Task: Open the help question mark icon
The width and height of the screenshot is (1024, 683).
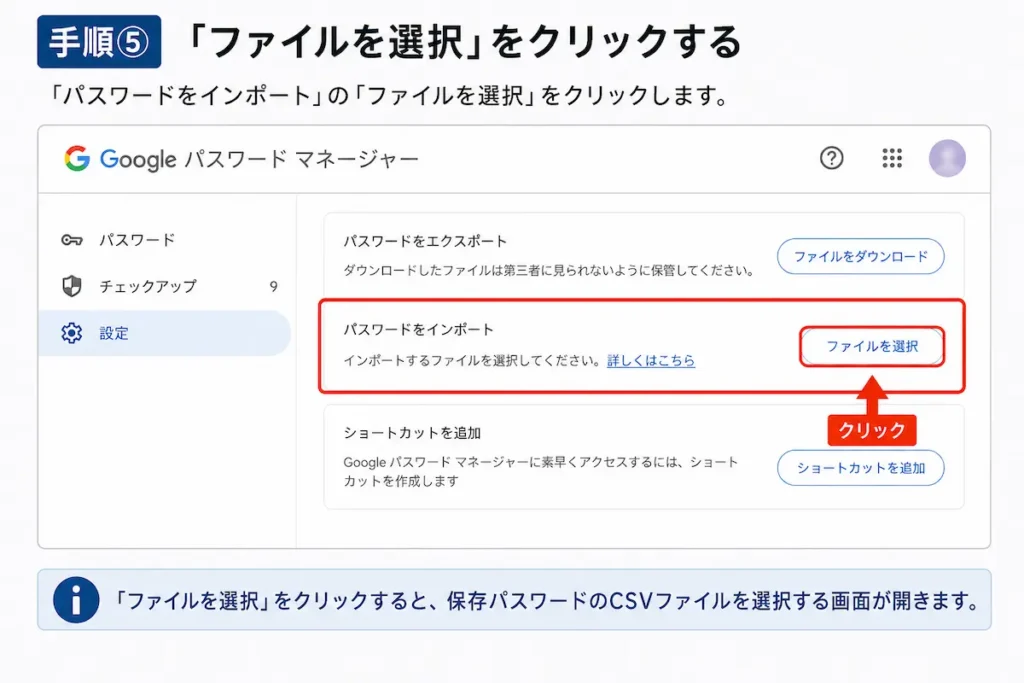Action: 831,158
